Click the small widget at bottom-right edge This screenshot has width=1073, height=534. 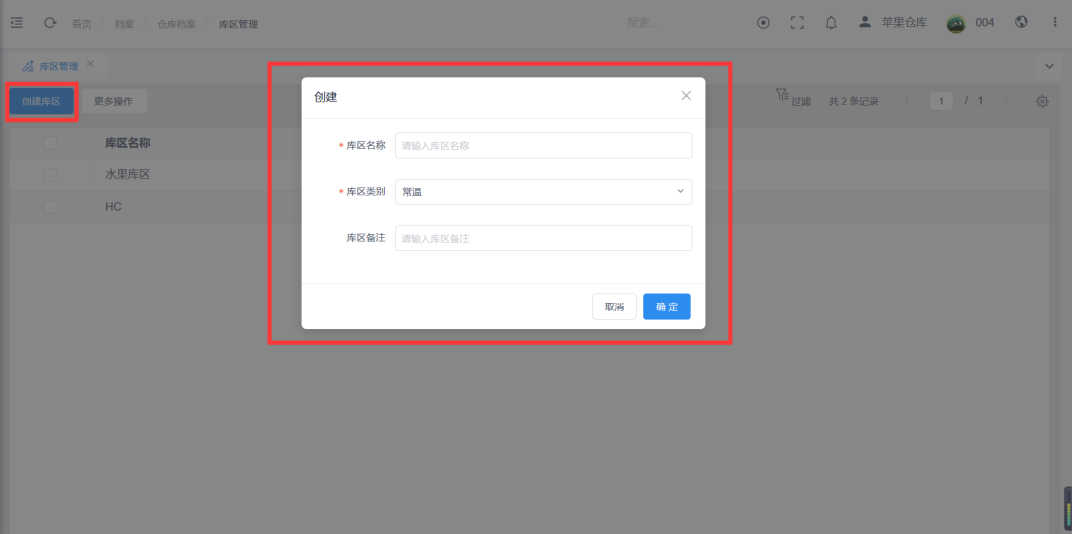[1068, 510]
